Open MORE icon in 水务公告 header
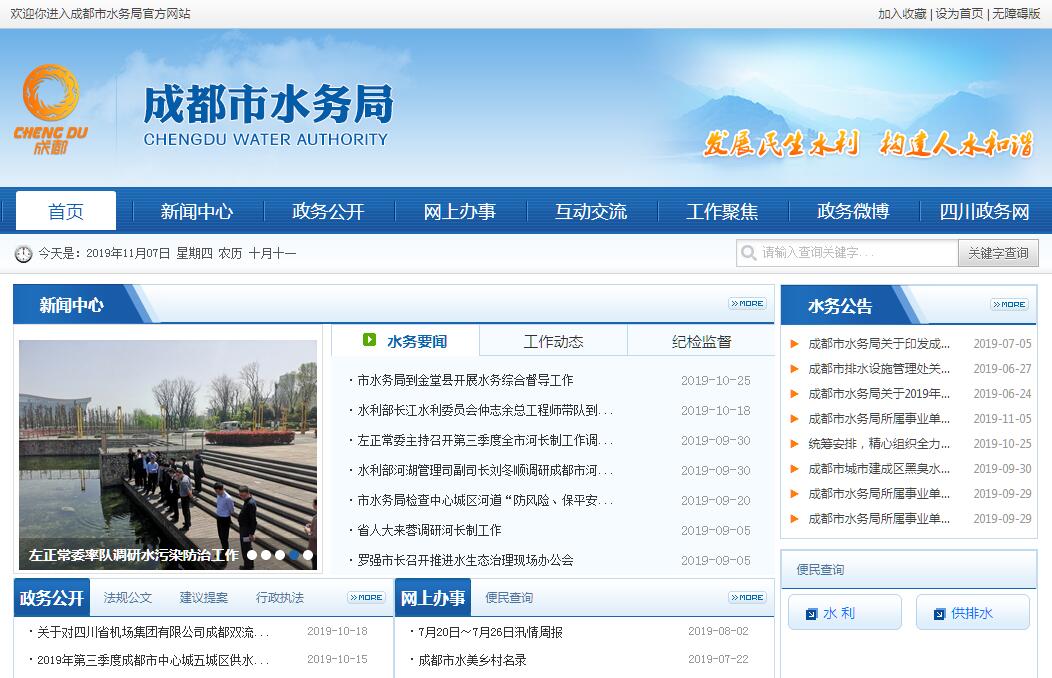 click(x=1008, y=304)
